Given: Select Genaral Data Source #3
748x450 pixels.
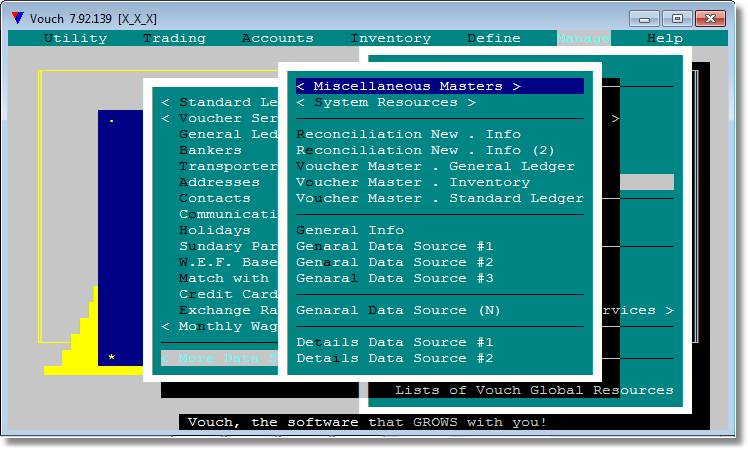Looking at the screenshot, I should pos(395,278).
